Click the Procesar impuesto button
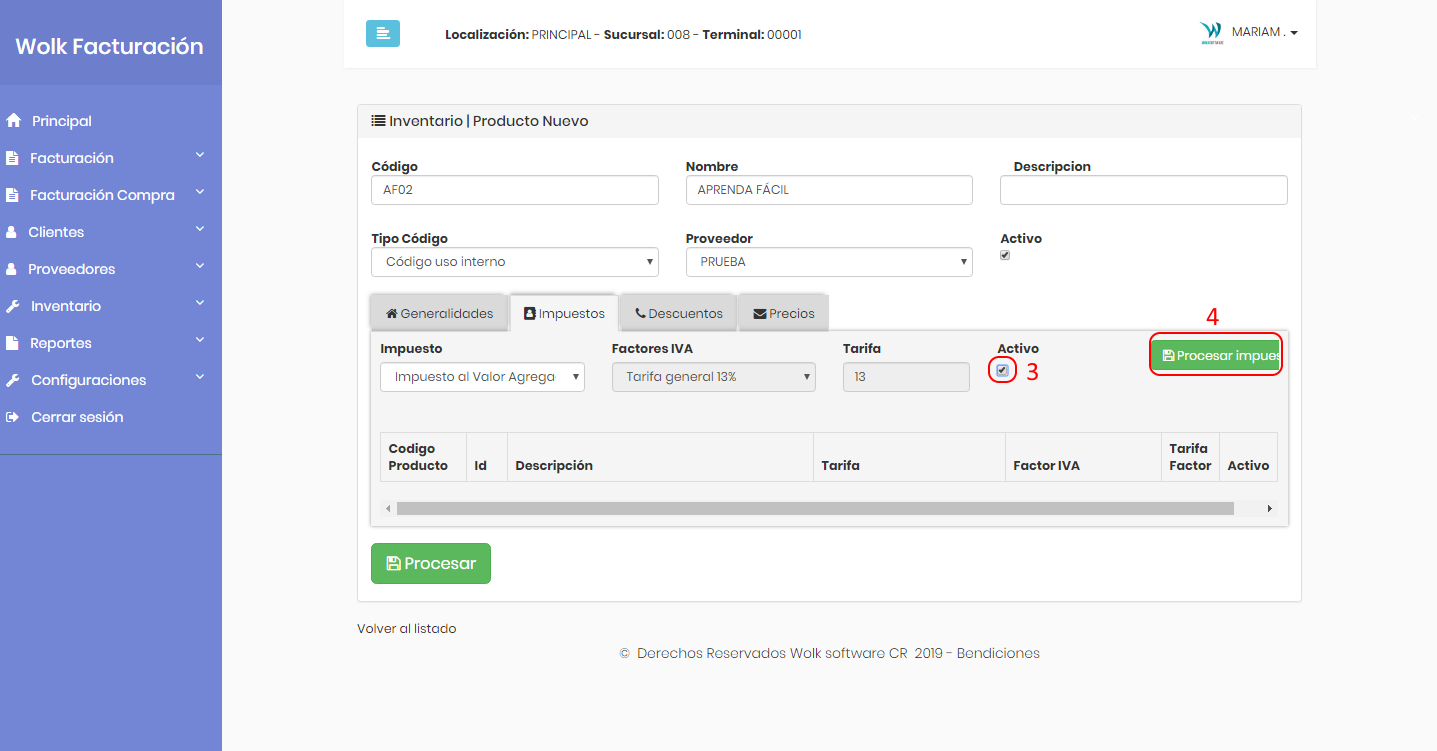Viewport: 1437px width, 751px height. point(1215,355)
